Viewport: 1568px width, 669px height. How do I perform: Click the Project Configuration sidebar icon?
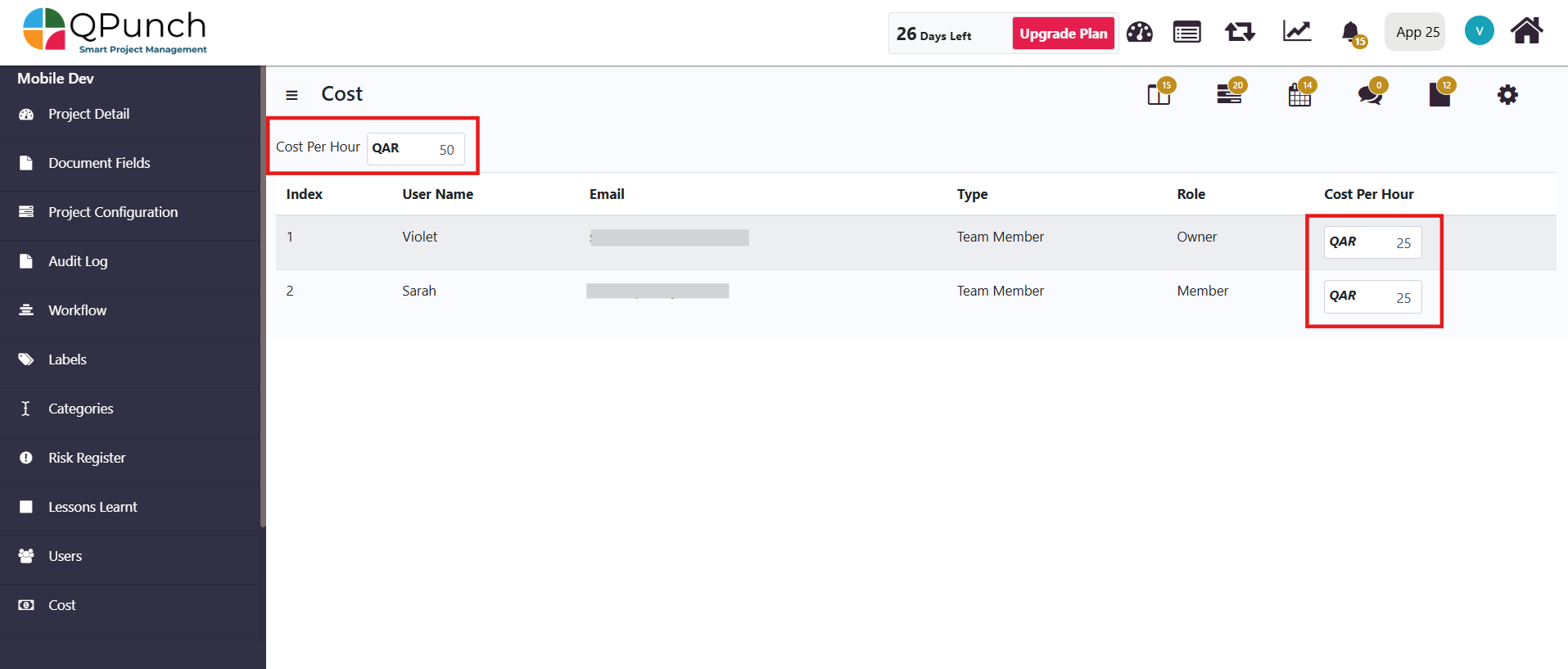[26, 212]
